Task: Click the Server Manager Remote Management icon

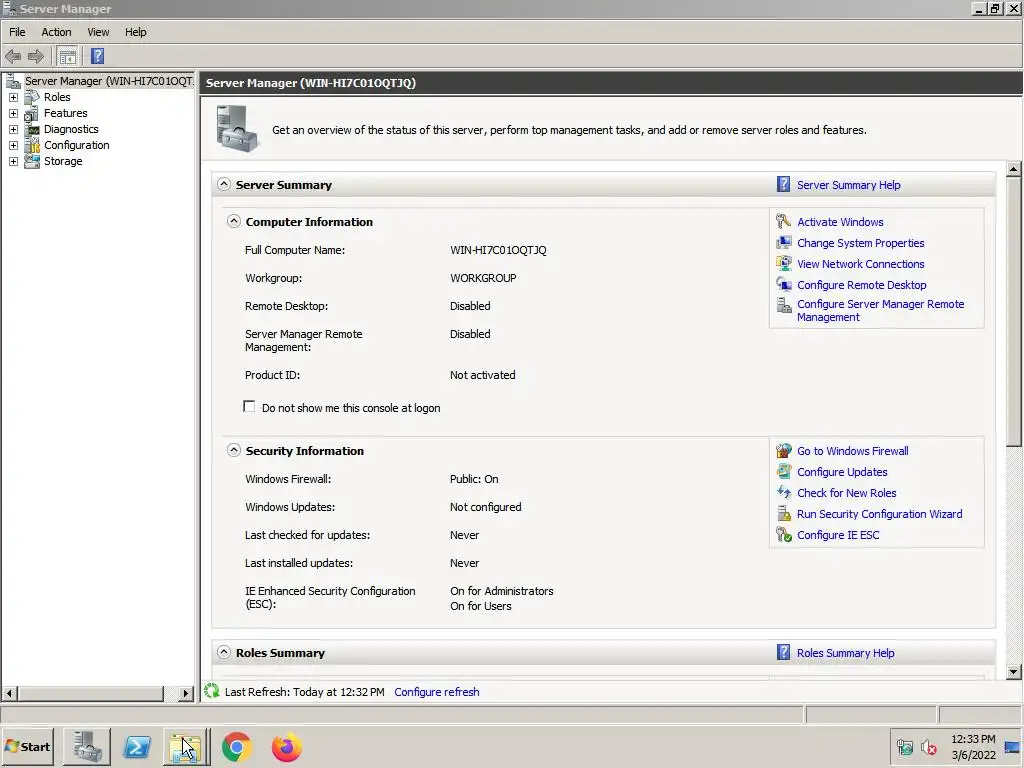Action: point(783,305)
